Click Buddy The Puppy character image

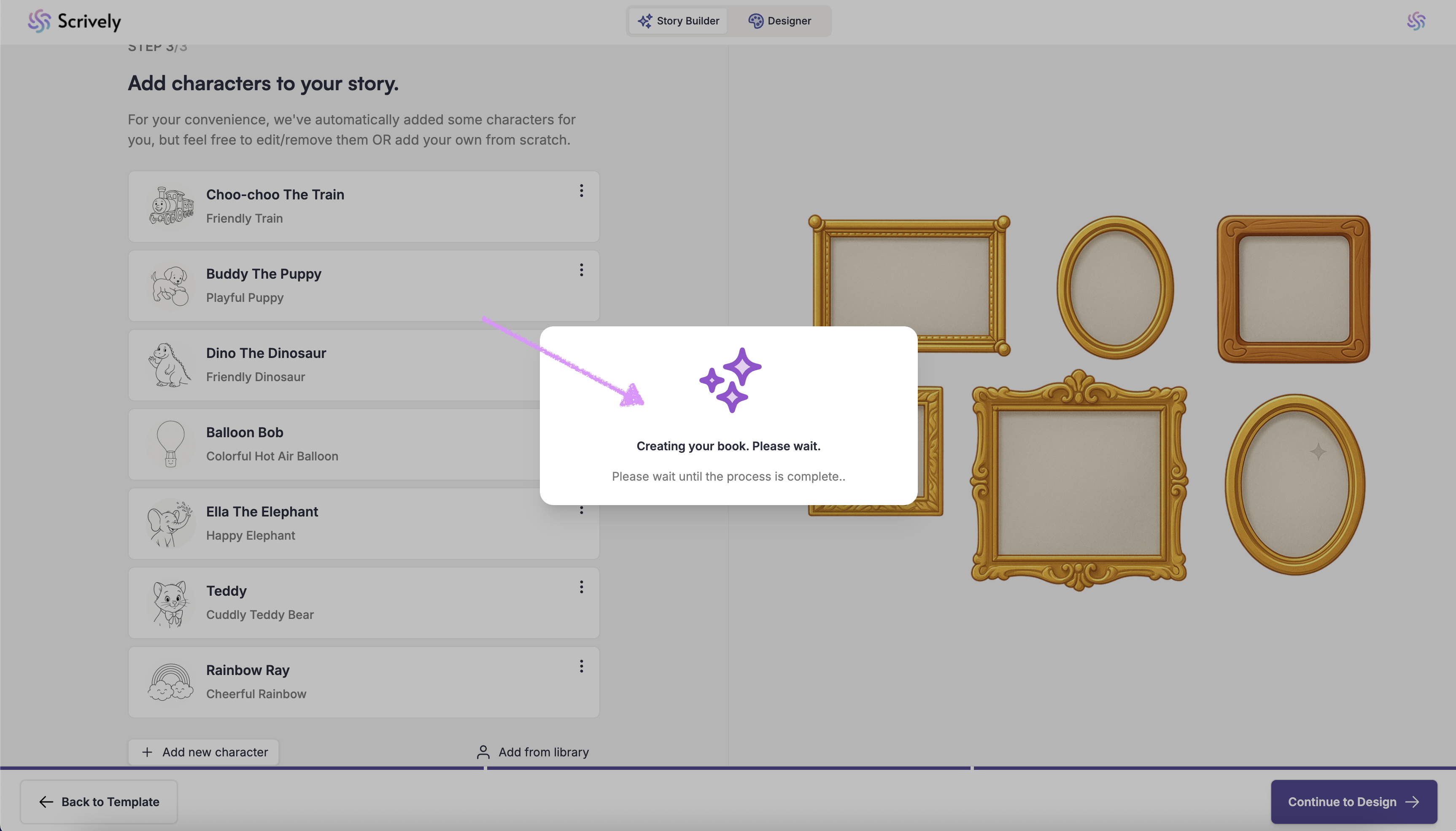click(x=171, y=285)
